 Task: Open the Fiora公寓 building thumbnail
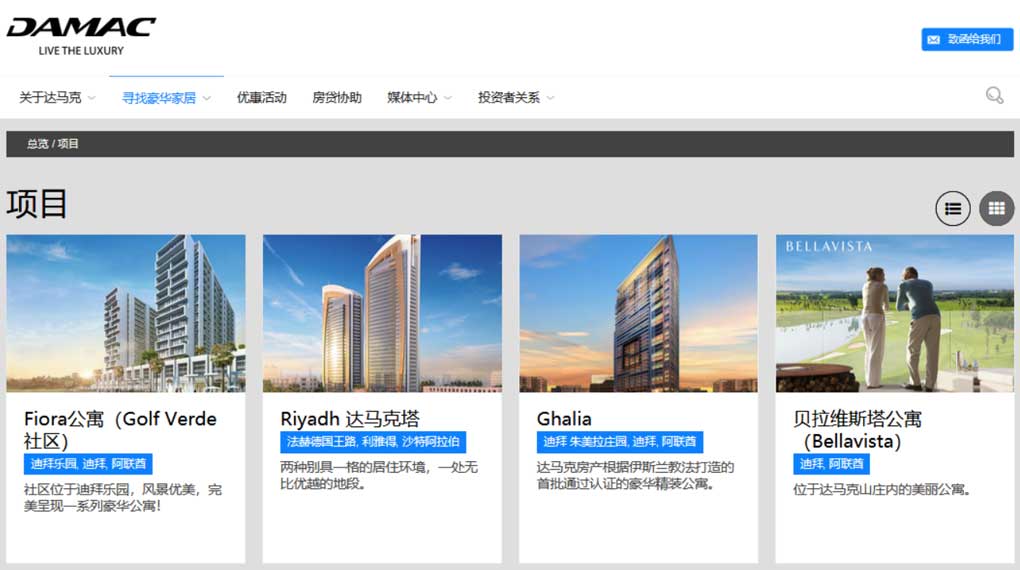click(126, 314)
